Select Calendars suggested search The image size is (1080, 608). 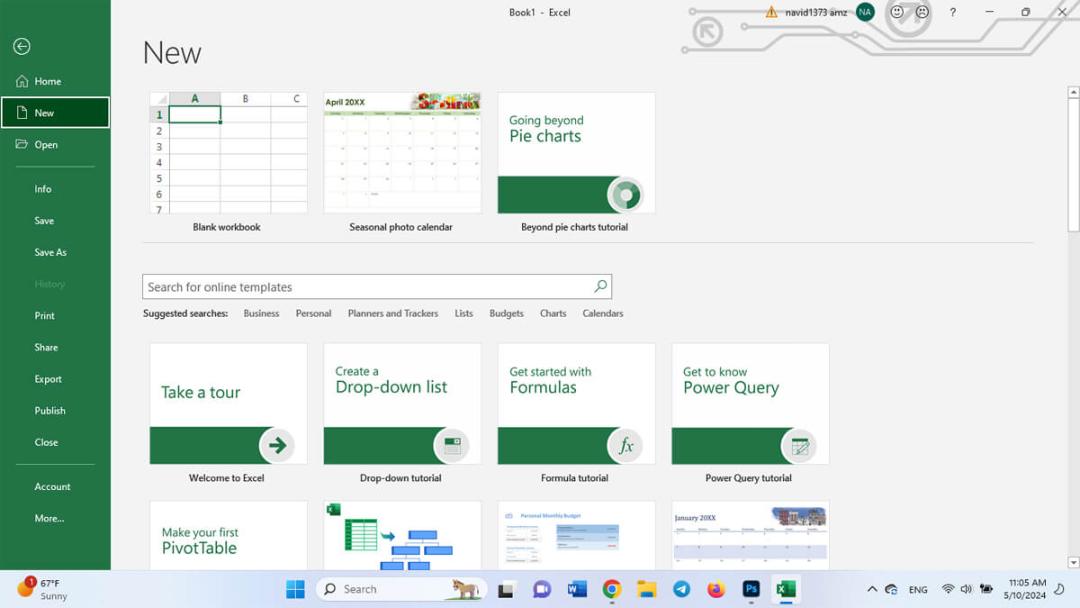[603, 313]
